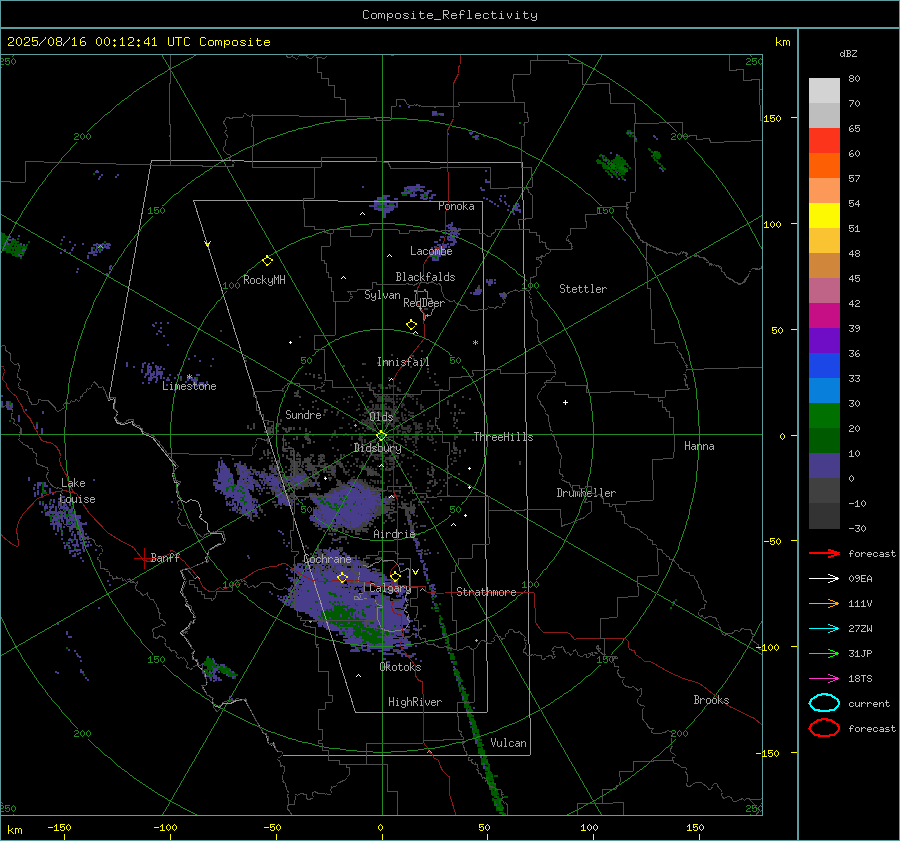Click the Banff label

click(x=165, y=557)
